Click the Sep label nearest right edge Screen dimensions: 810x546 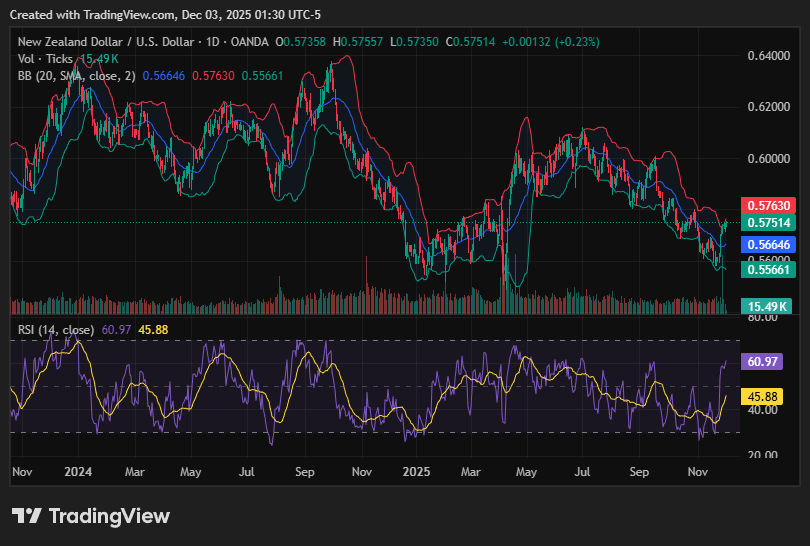pos(640,469)
